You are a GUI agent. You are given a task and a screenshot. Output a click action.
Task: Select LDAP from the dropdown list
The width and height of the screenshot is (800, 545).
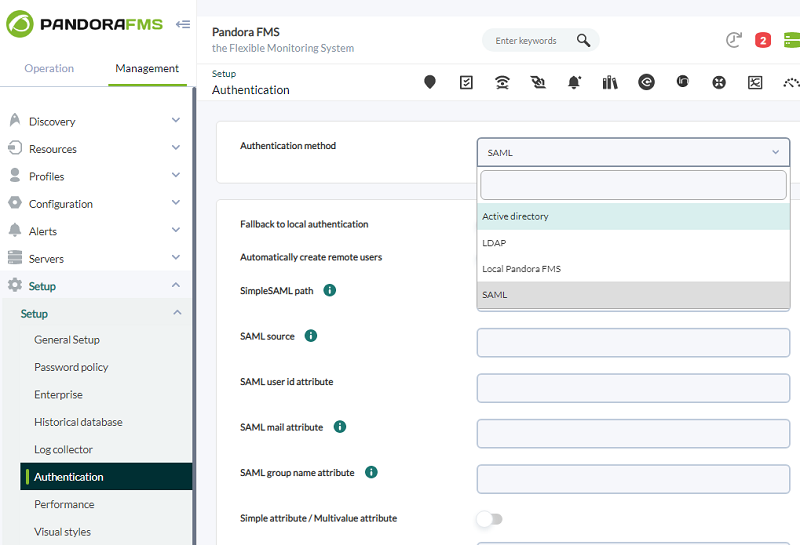[633, 243]
